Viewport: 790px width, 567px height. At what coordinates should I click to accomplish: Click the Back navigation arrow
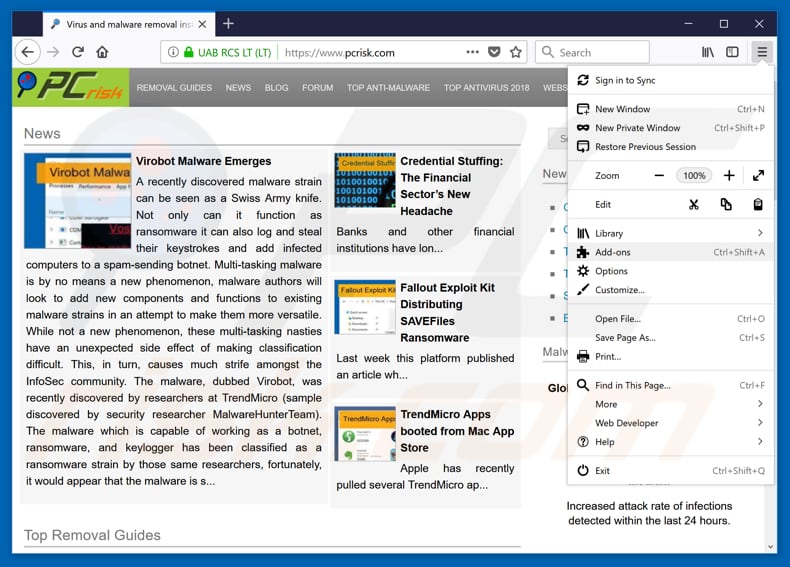(x=28, y=52)
